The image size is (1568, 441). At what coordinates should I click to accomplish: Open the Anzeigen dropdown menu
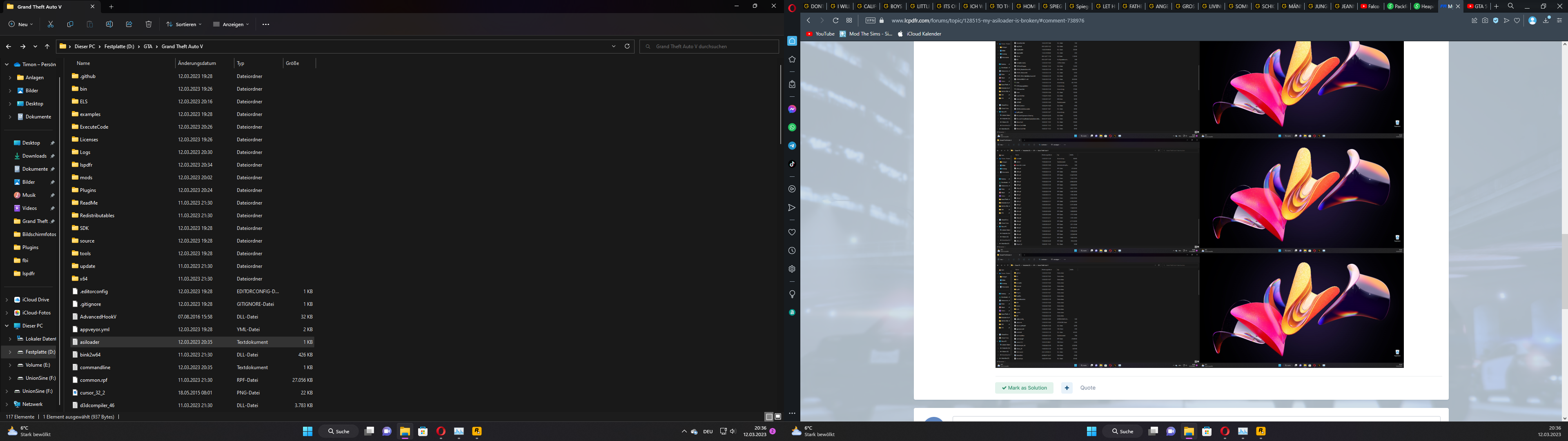point(231,24)
